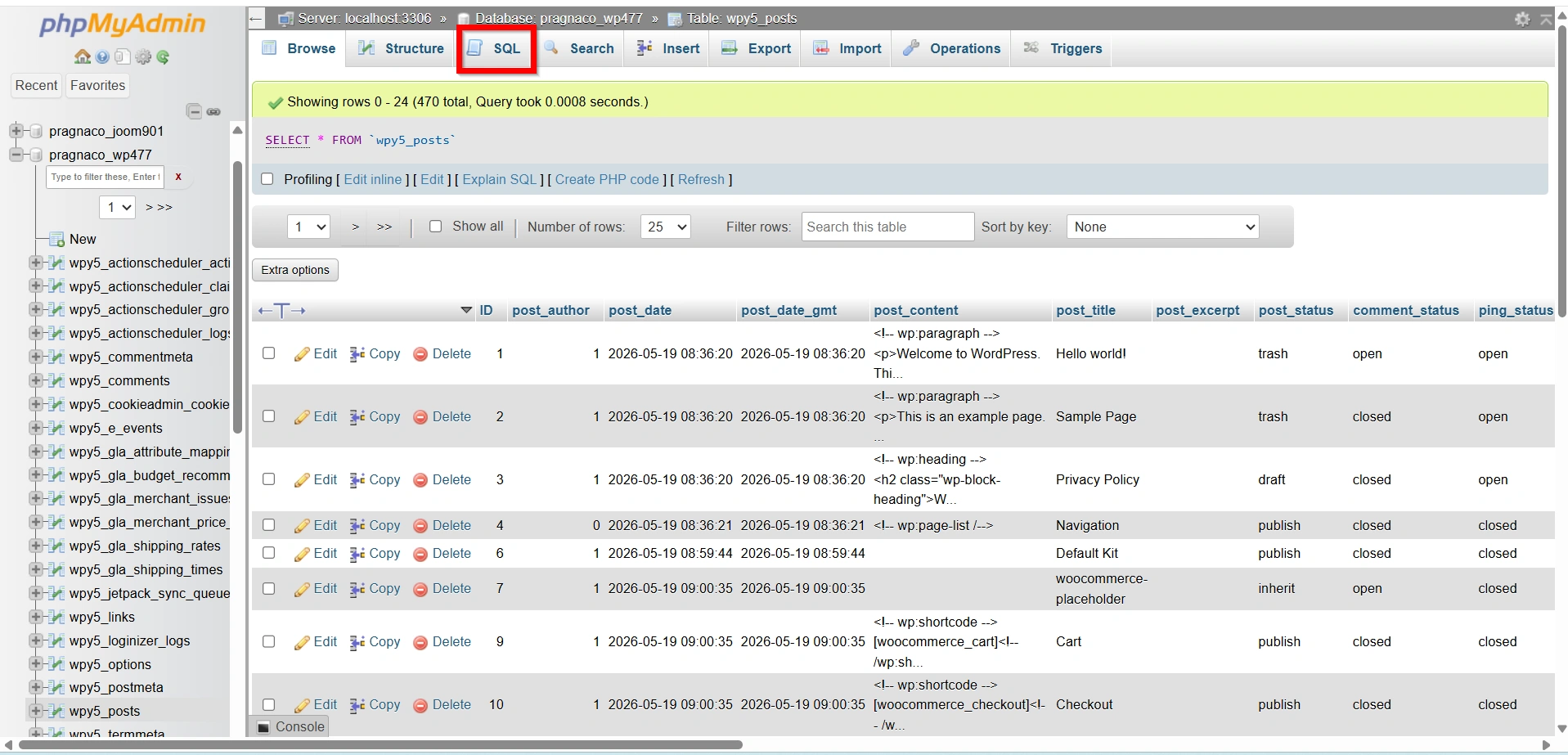Screen dimensions: 1568x755
Task: Expand the wpy5_postmeta table node
Action: pyautogui.click(x=35, y=687)
